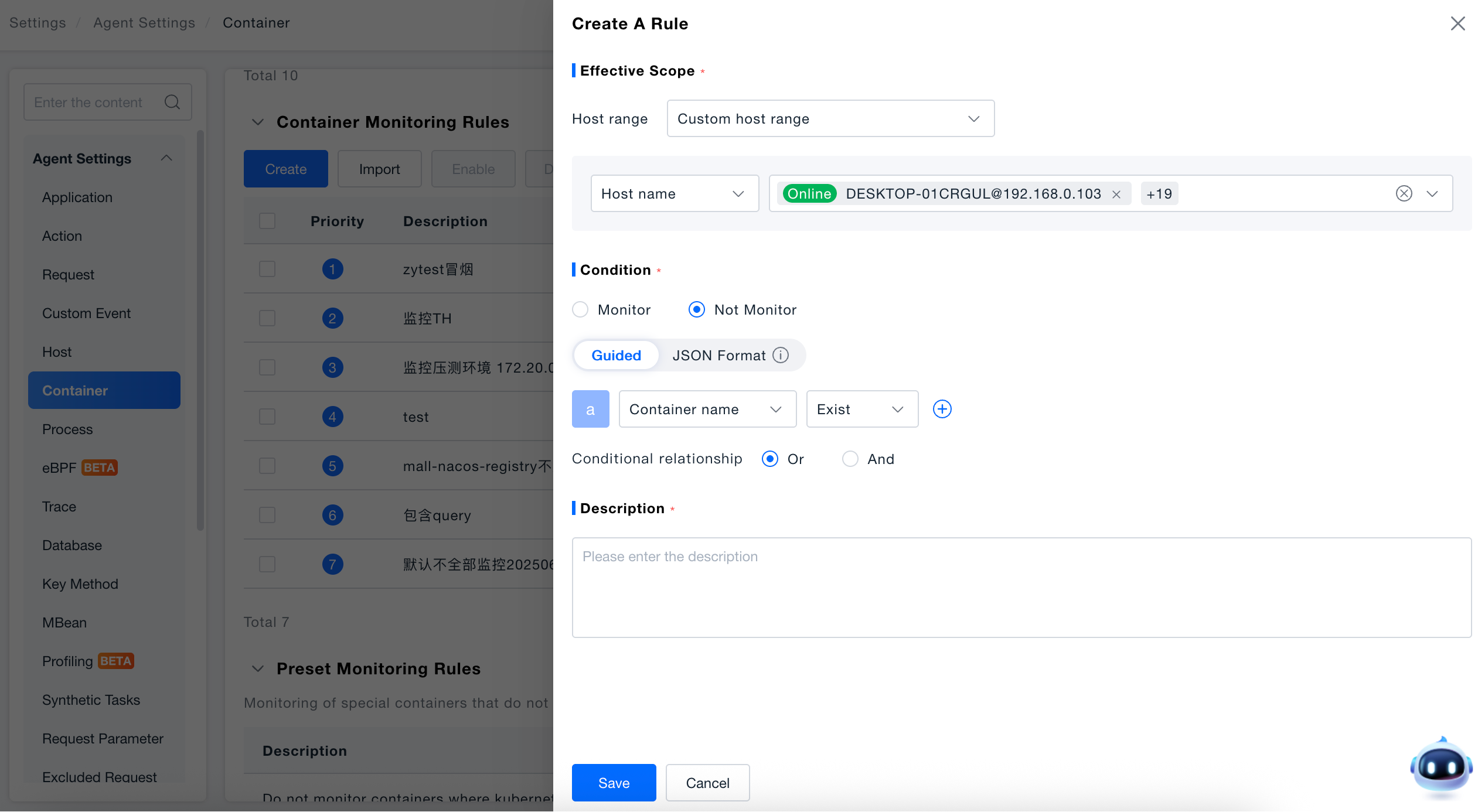Click the add condition plus icon
Screen dimensions: 1478x812
(x=942, y=409)
